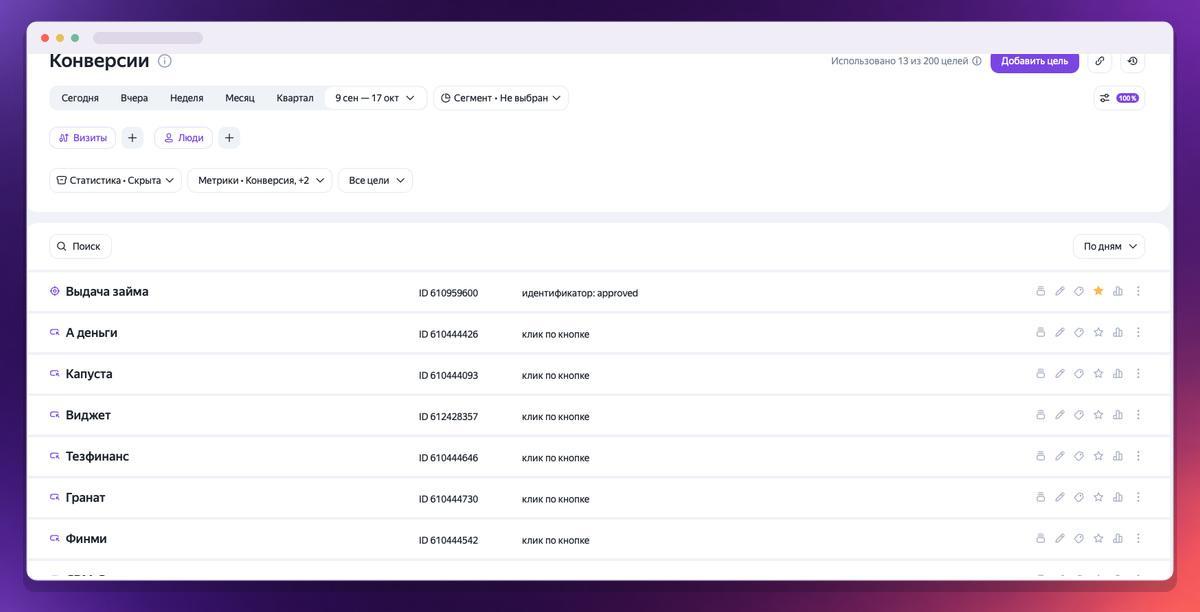Image resolution: width=1200 pixels, height=612 pixels.
Task: Edit the Гранат goal with pencil icon
Action: pos(1060,497)
